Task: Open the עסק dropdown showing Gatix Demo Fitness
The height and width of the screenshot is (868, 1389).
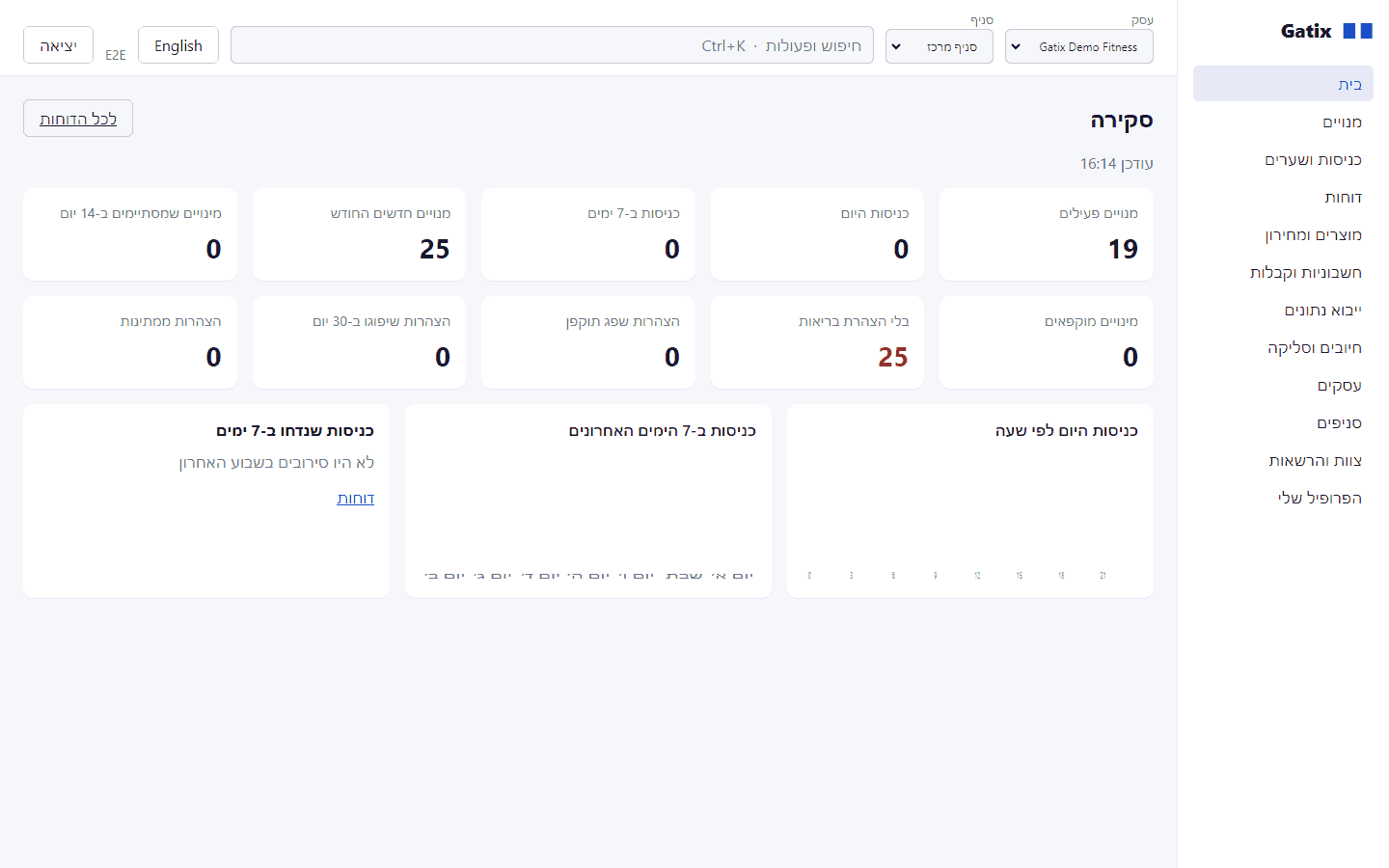Action: click(1078, 46)
